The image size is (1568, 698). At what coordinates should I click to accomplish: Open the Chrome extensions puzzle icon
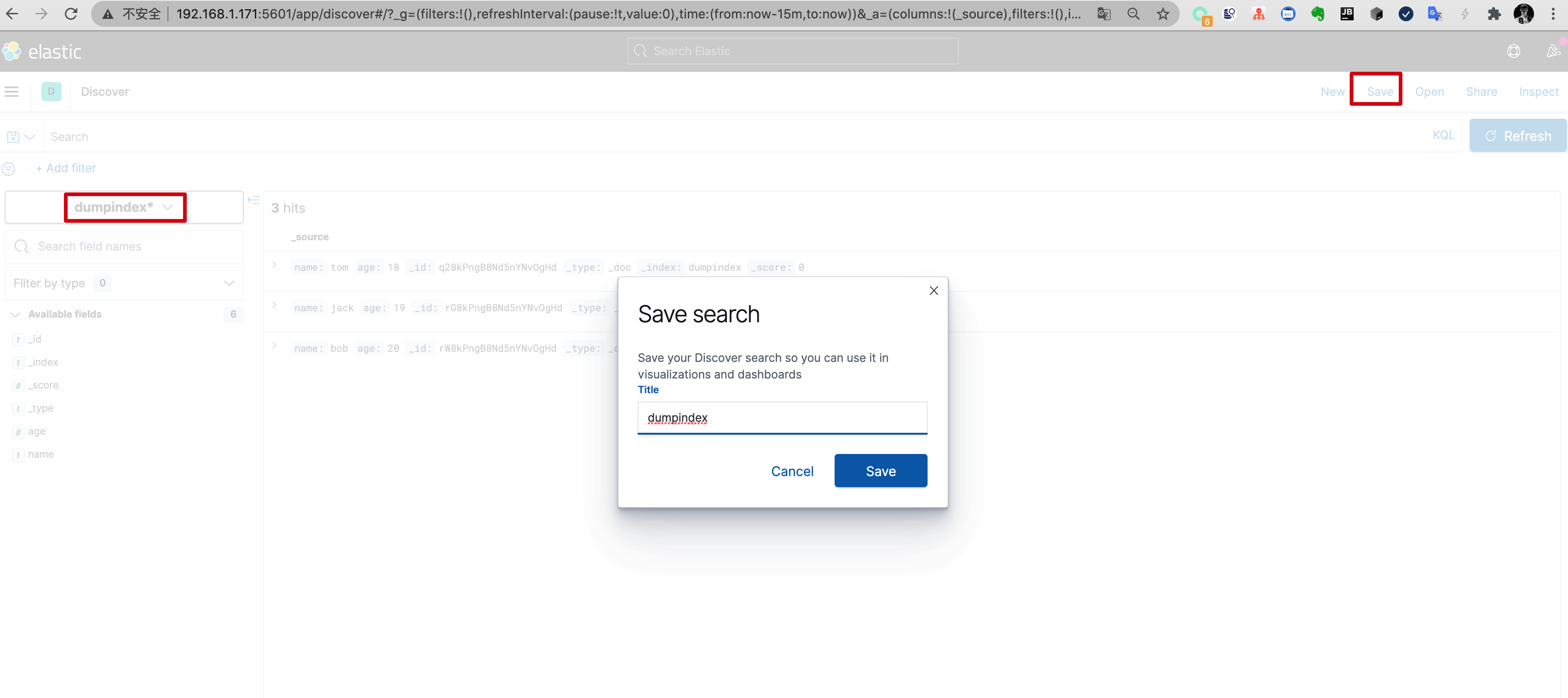pos(1494,14)
